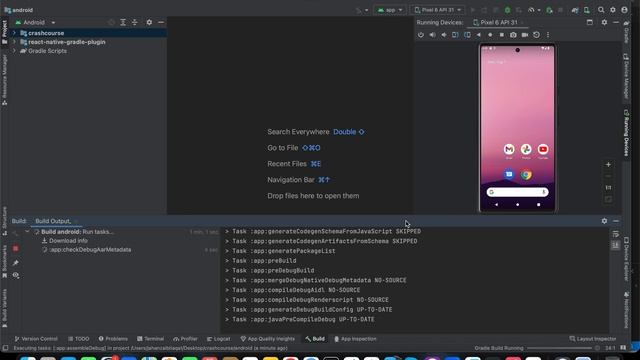Open the TODO tool window

click(x=78, y=339)
